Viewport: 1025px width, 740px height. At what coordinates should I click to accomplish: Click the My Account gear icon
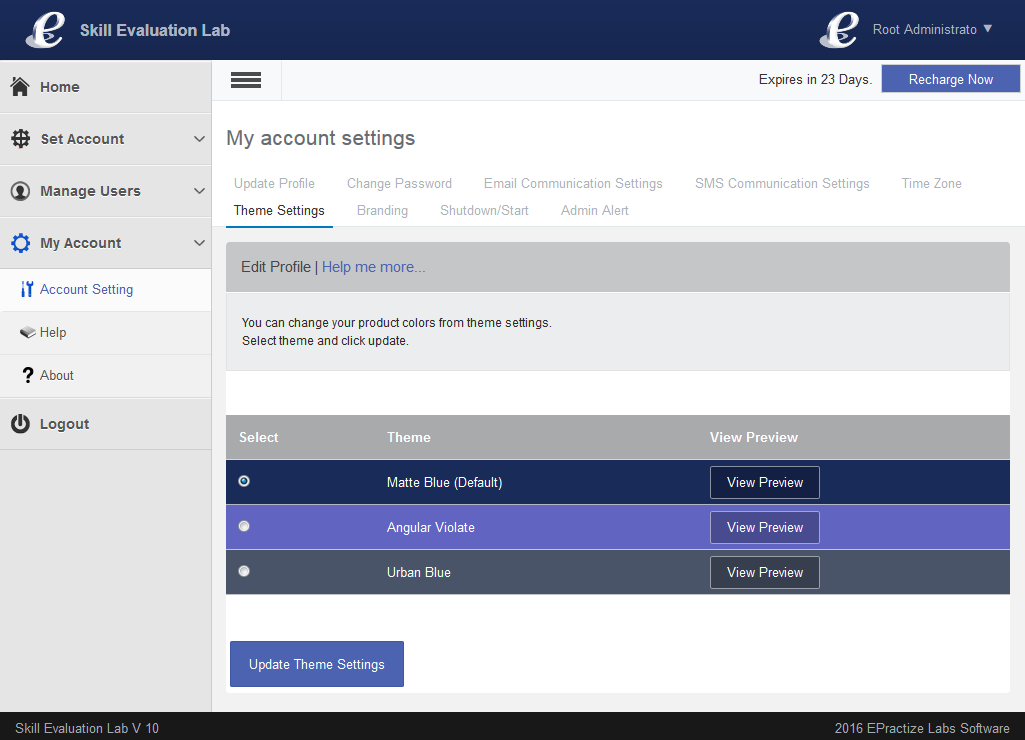pos(20,243)
